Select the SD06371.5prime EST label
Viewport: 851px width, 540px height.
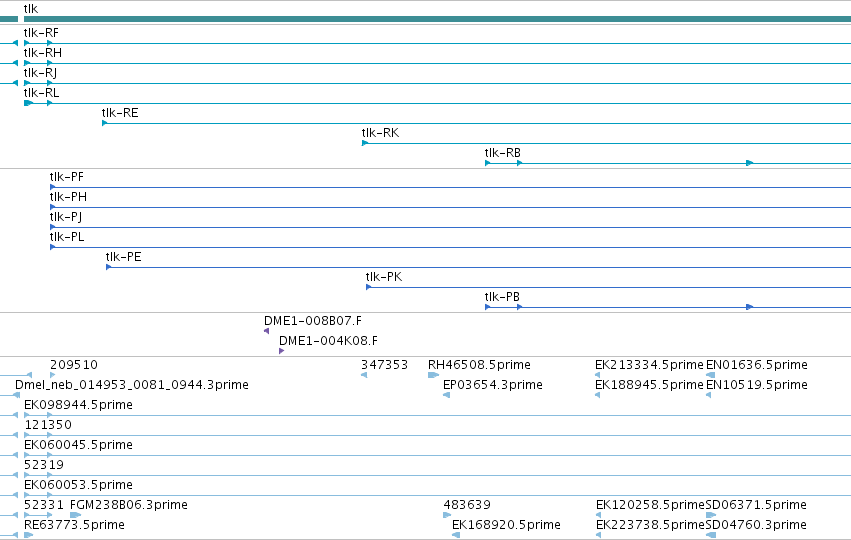[x=756, y=505]
